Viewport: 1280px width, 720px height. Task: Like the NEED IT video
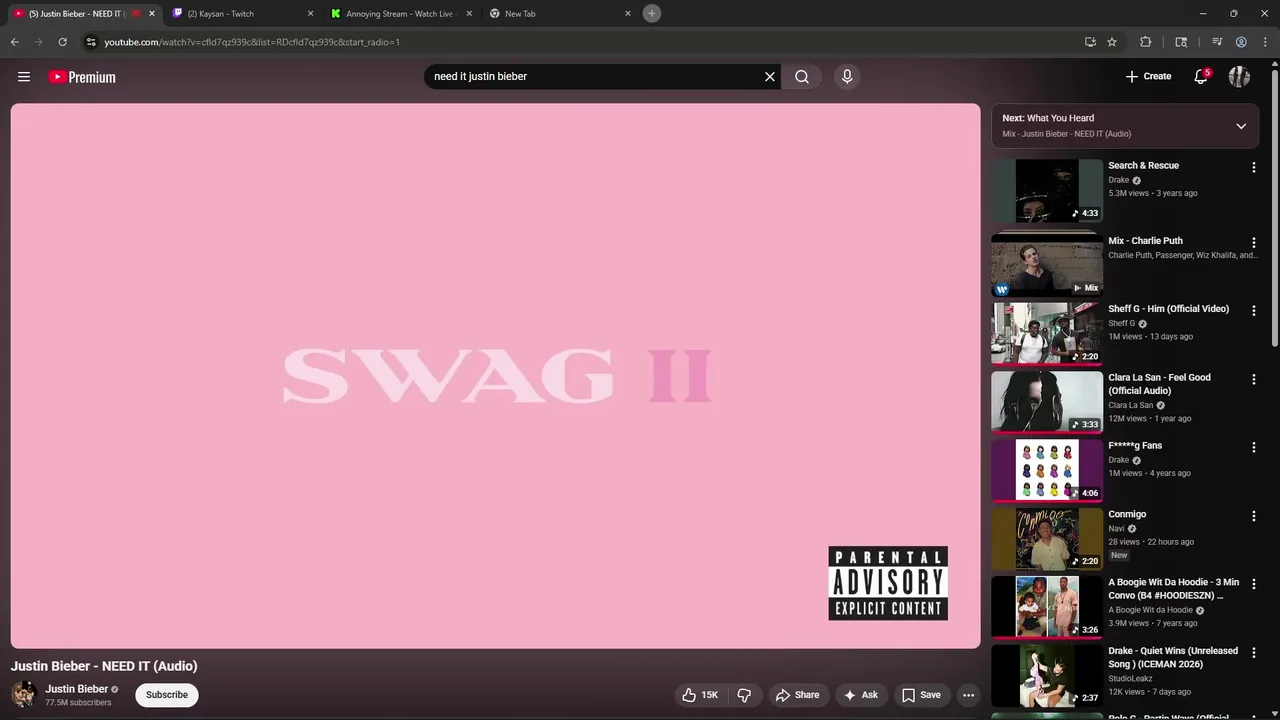point(700,695)
